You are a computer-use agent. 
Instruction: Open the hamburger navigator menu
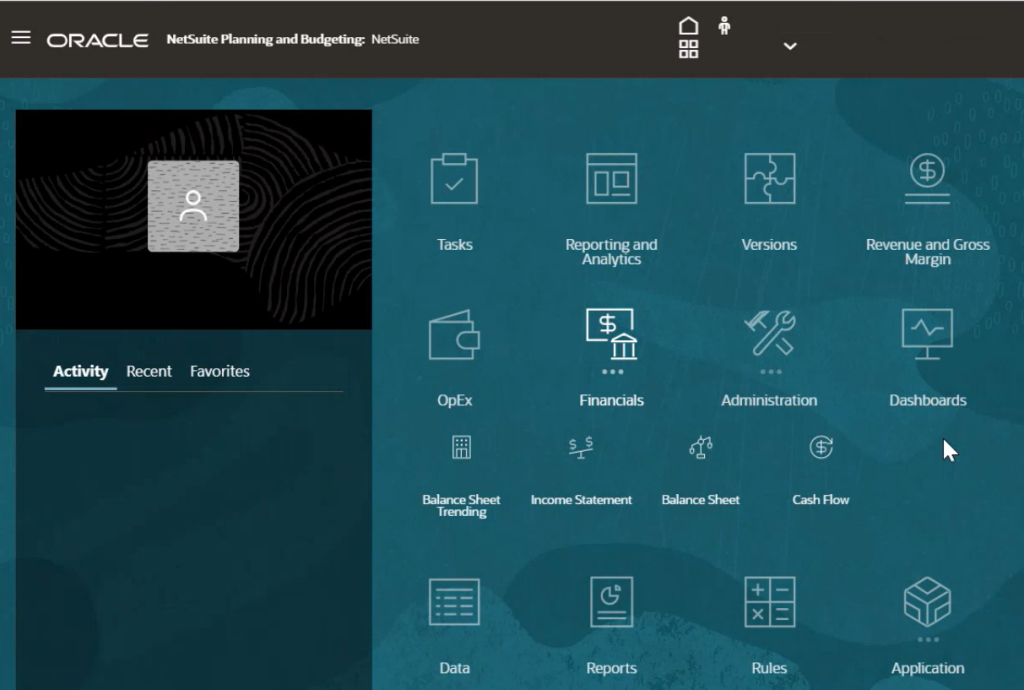click(x=21, y=38)
